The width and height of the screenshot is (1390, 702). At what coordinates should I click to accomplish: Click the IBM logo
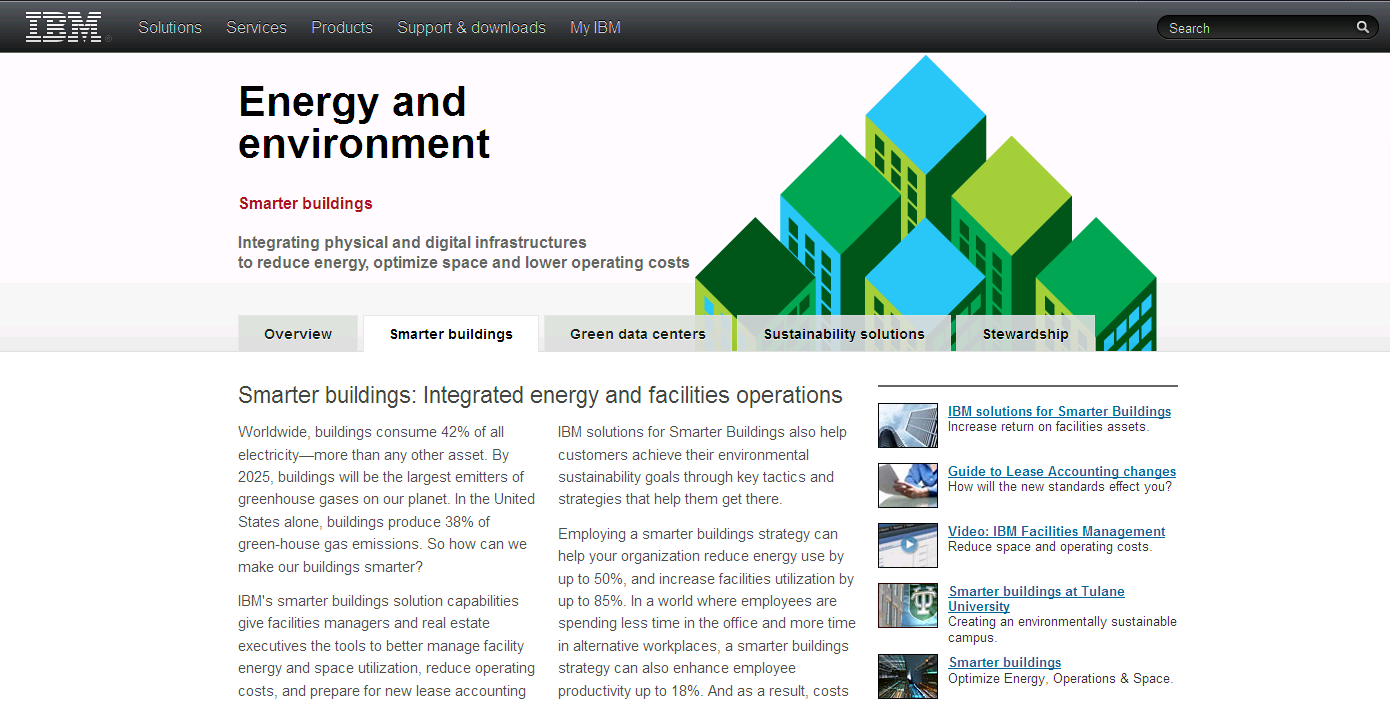click(63, 27)
